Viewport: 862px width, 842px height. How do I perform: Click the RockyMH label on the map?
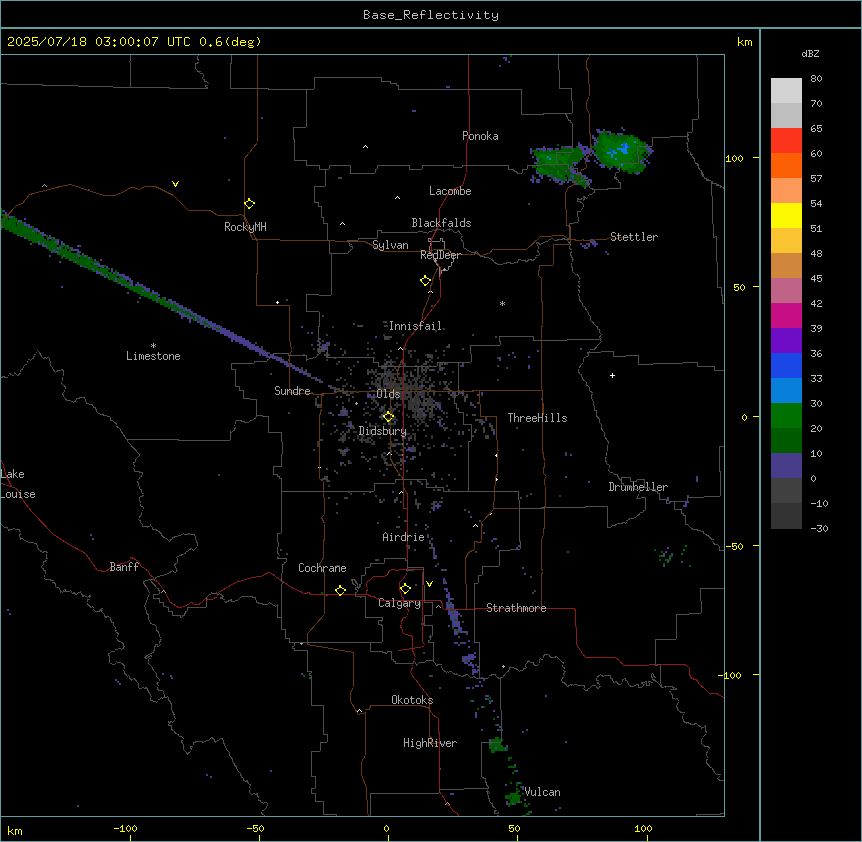pos(245,227)
